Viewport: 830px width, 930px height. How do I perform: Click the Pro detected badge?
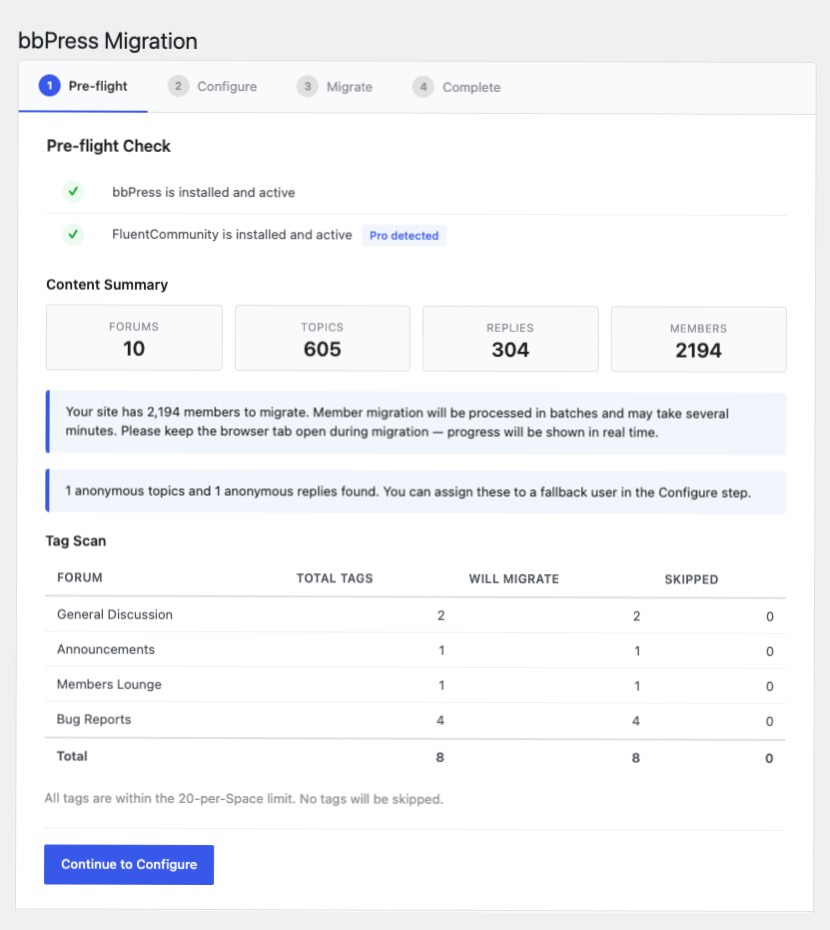(404, 235)
